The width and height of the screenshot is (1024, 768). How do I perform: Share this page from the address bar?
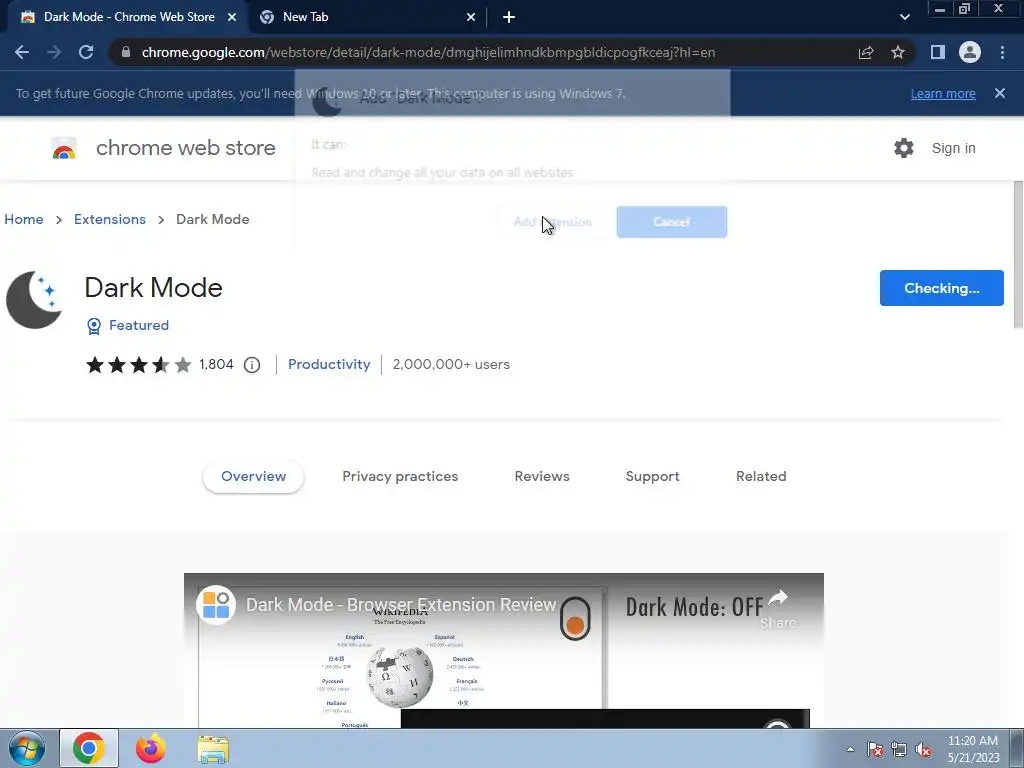[866, 52]
